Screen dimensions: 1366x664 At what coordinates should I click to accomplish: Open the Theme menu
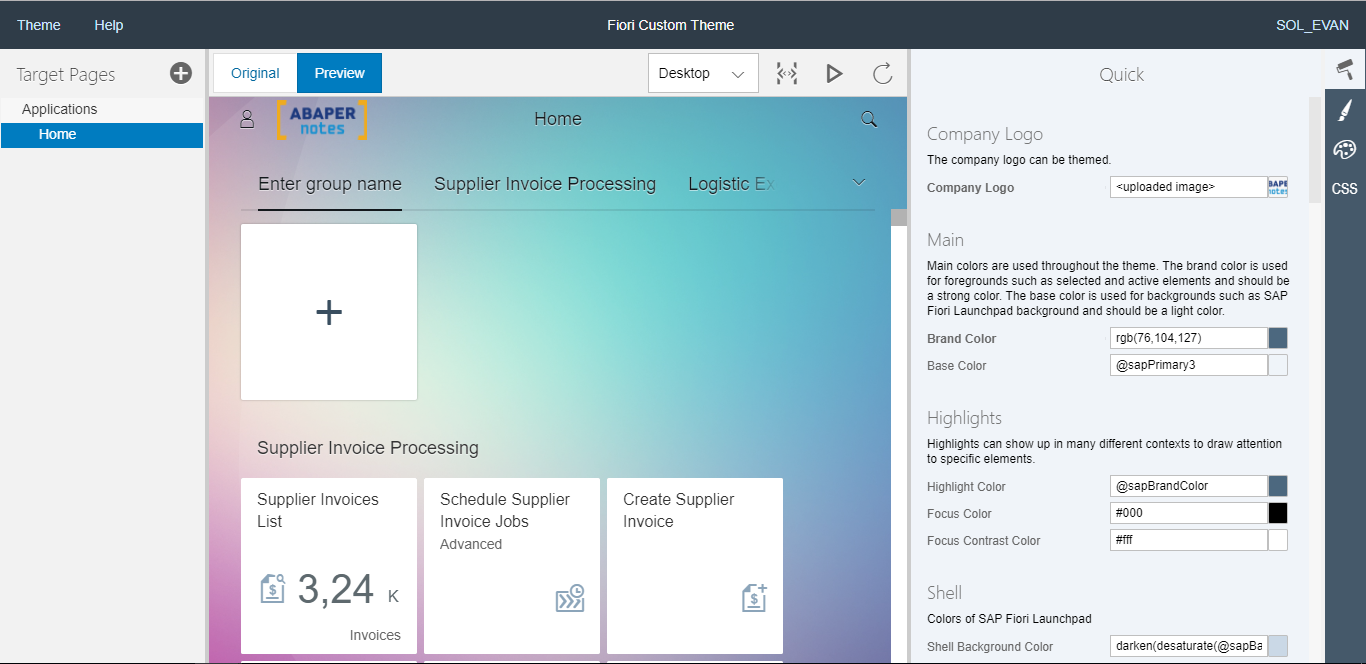pos(38,24)
